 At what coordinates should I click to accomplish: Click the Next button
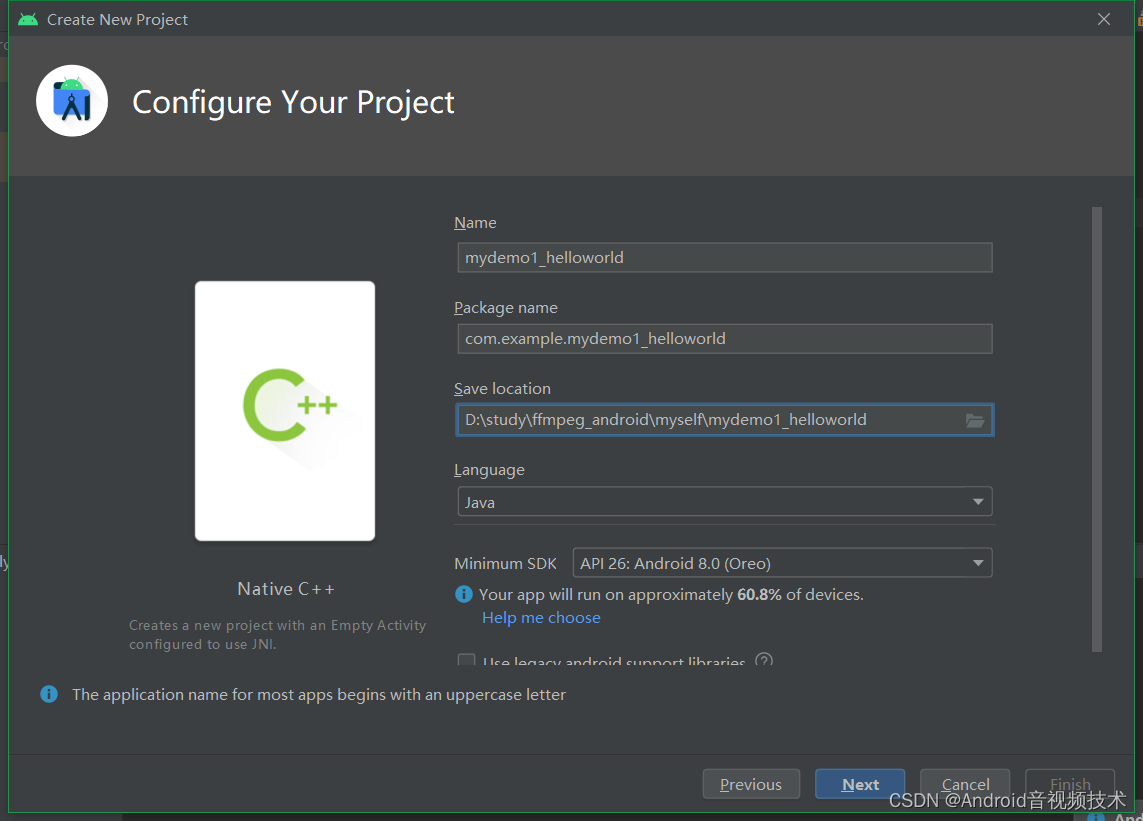859,784
